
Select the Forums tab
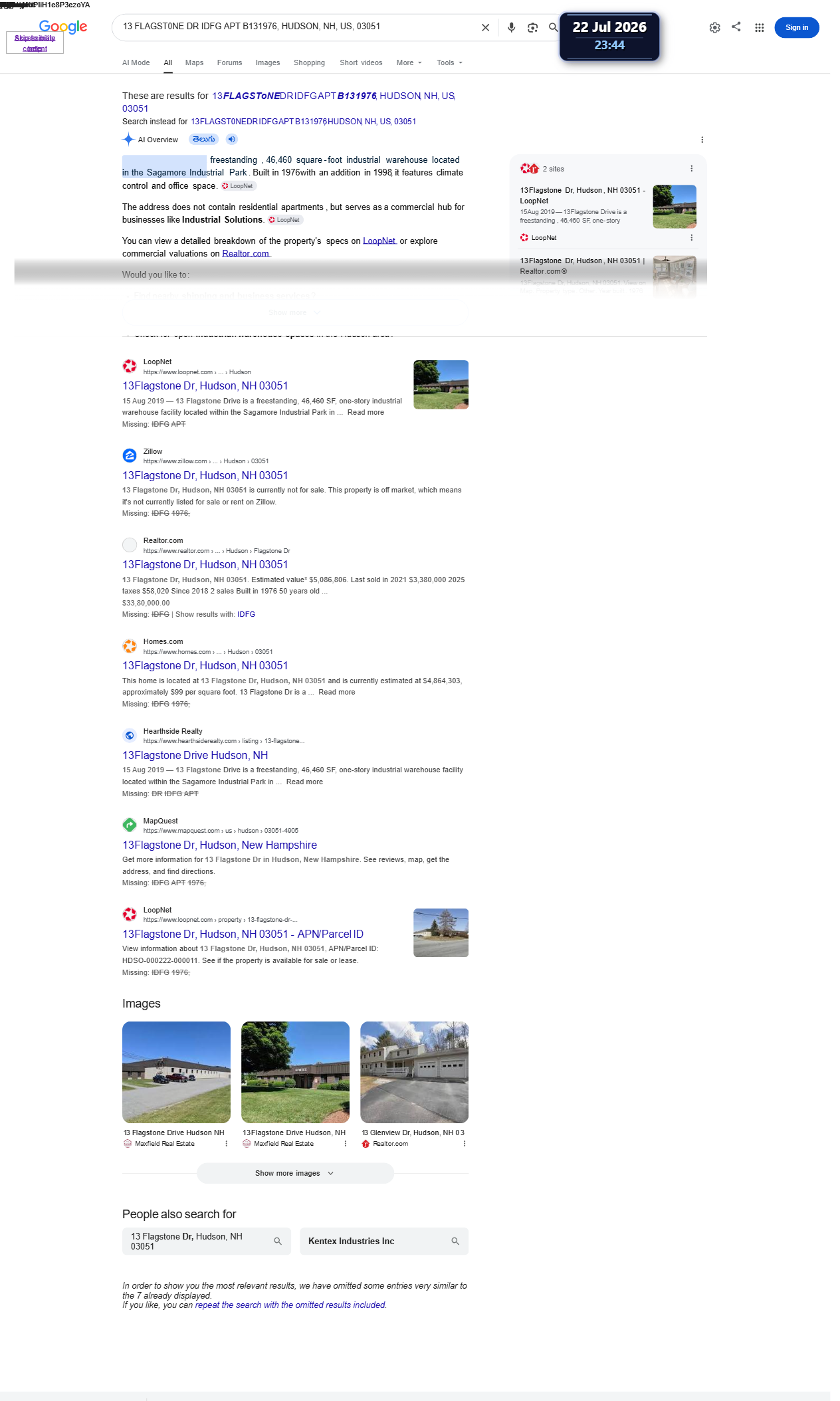point(229,62)
